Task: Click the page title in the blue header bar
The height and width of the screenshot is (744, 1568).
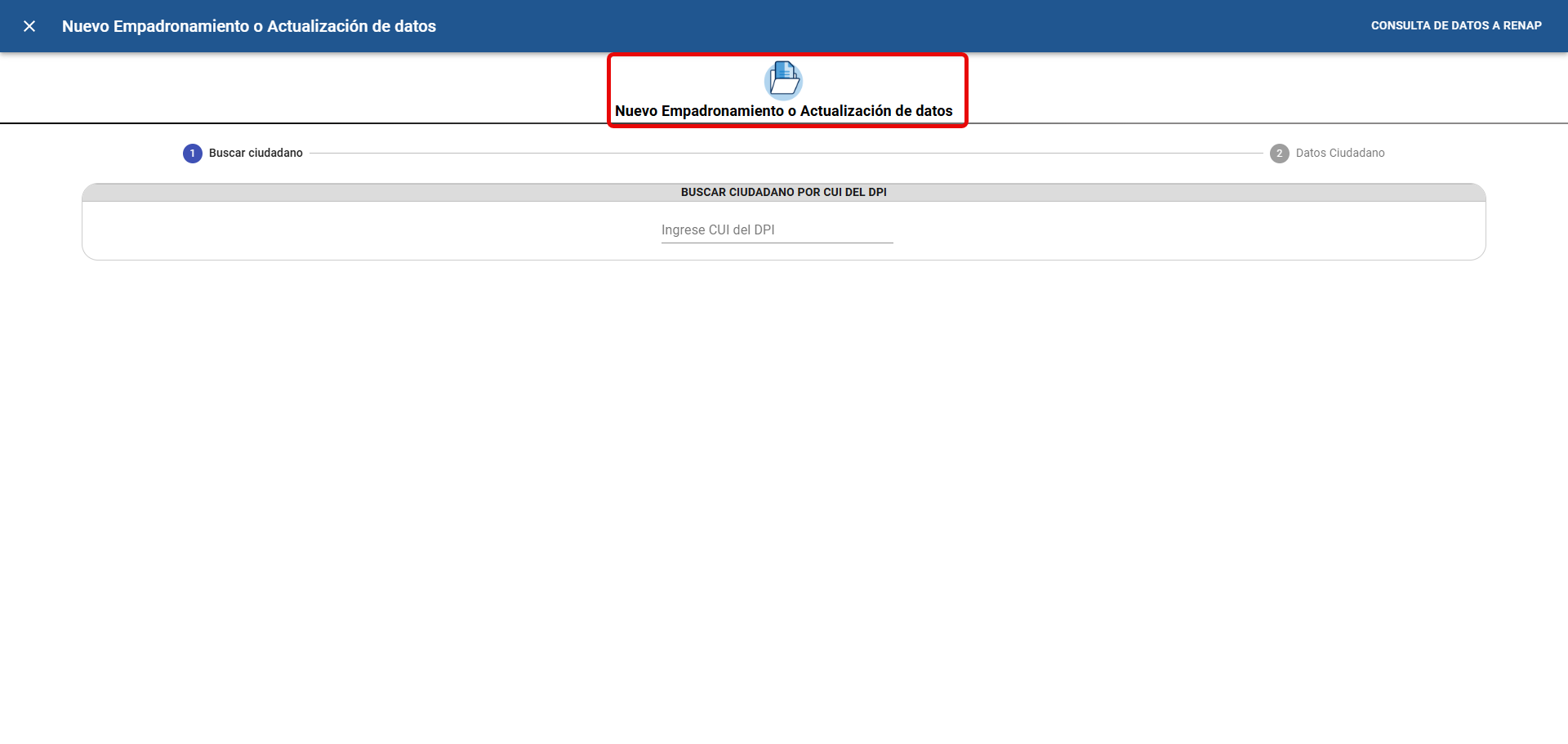Action: click(249, 26)
